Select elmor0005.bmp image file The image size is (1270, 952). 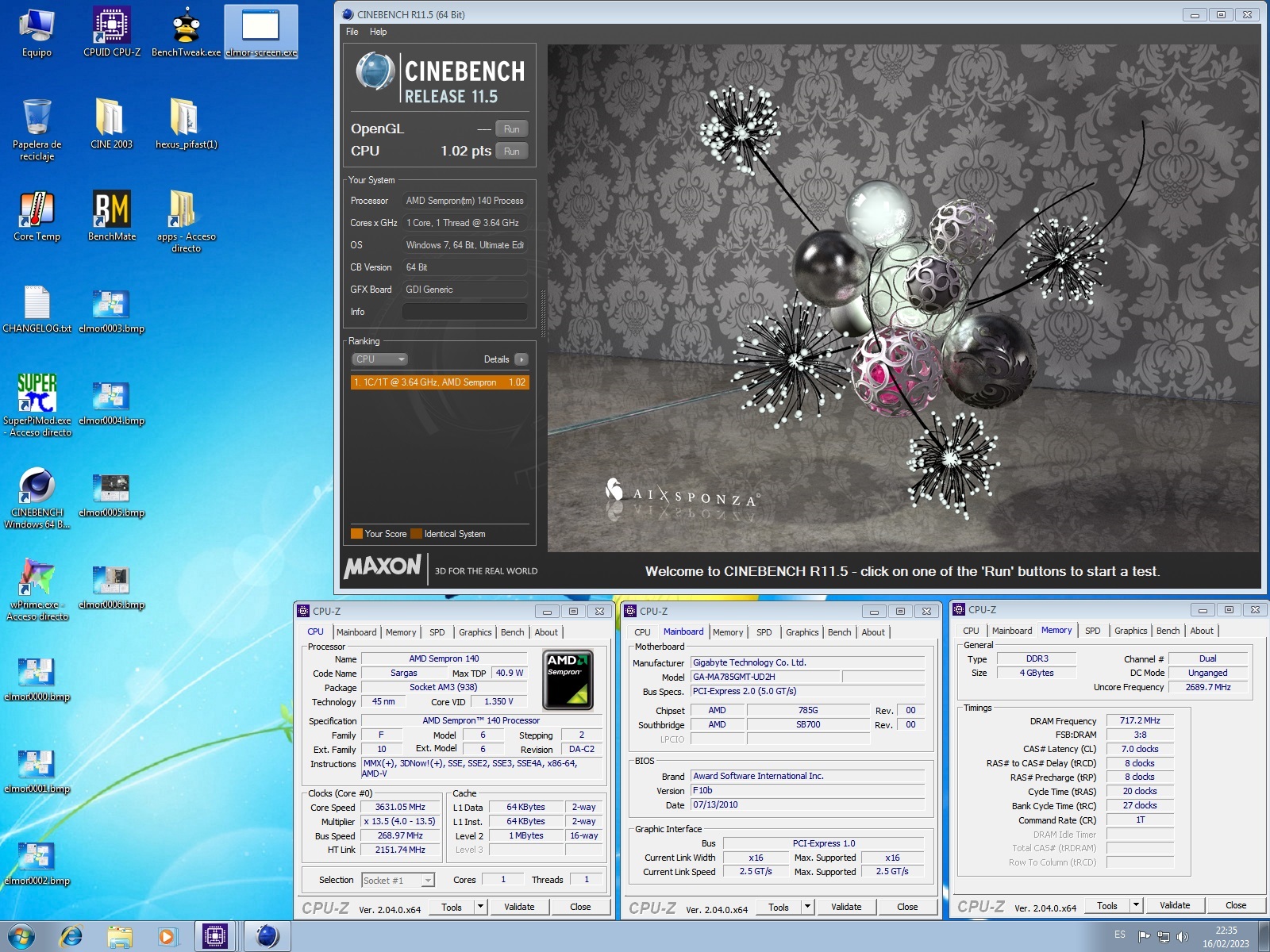(112, 493)
